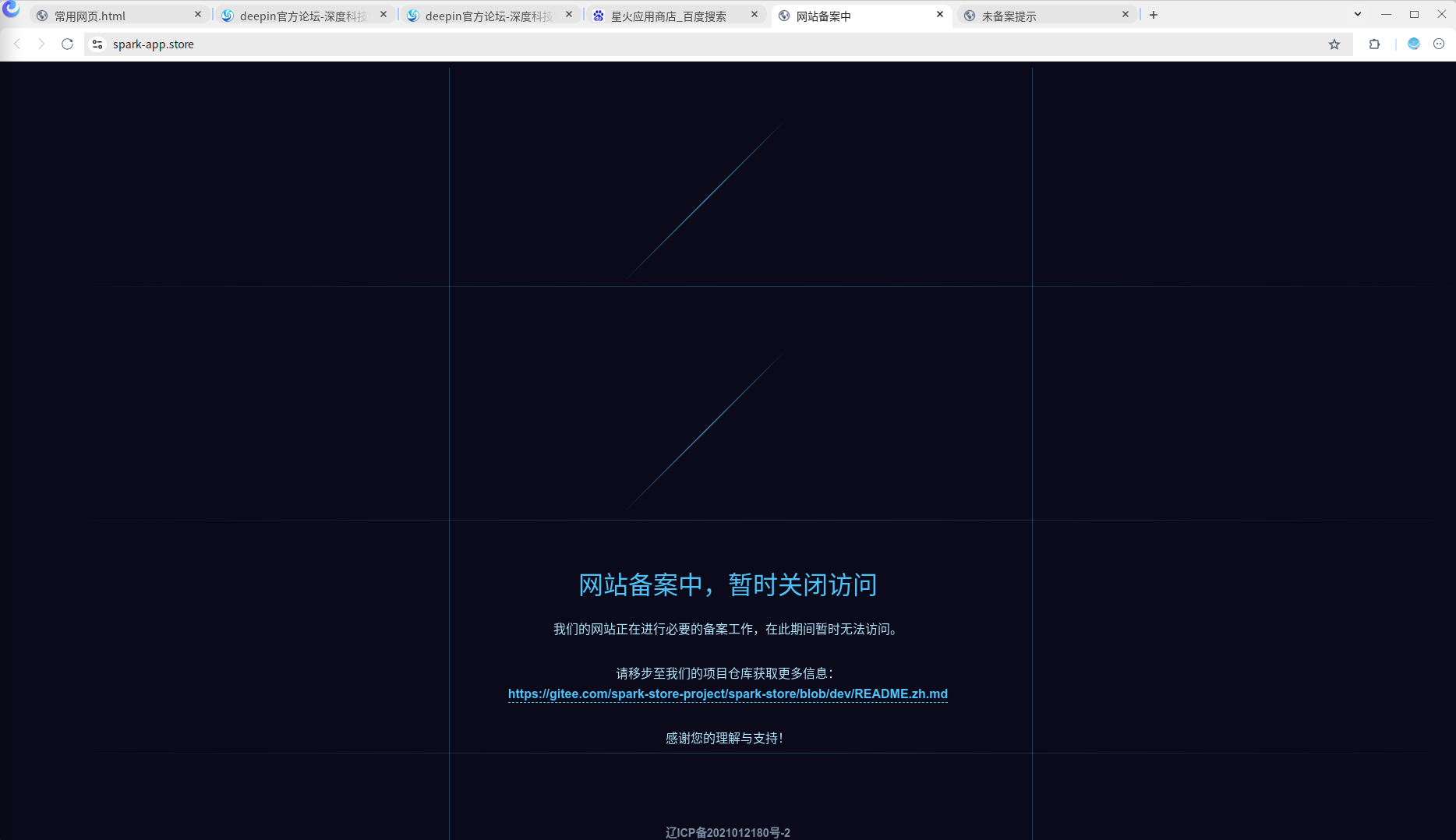Switch to the first deepin官方论坛 tab
Image resolution: width=1456 pixels, height=840 pixels.
pos(305,16)
